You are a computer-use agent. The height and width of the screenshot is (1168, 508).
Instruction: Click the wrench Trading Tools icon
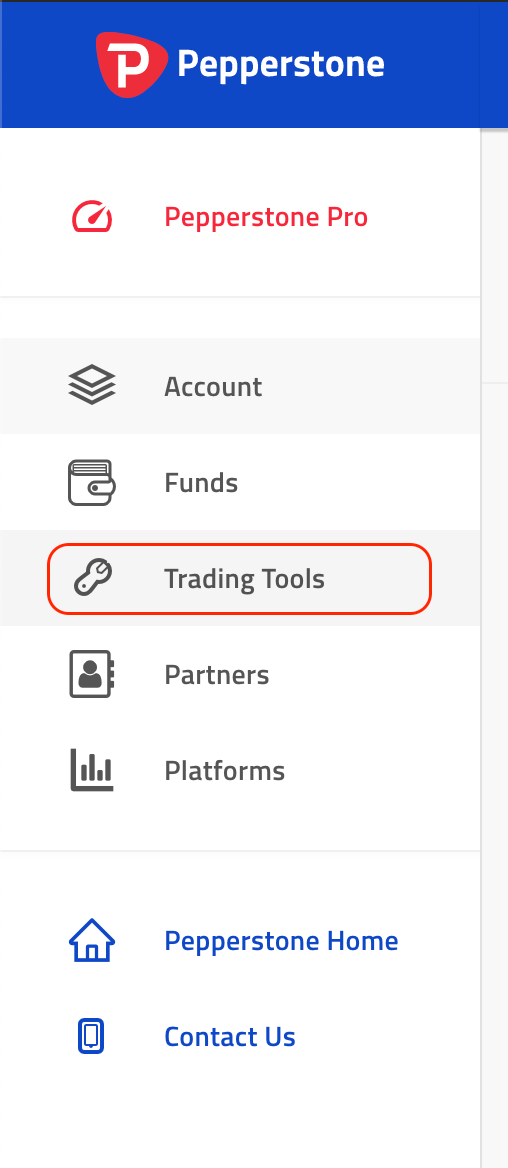pos(92,578)
